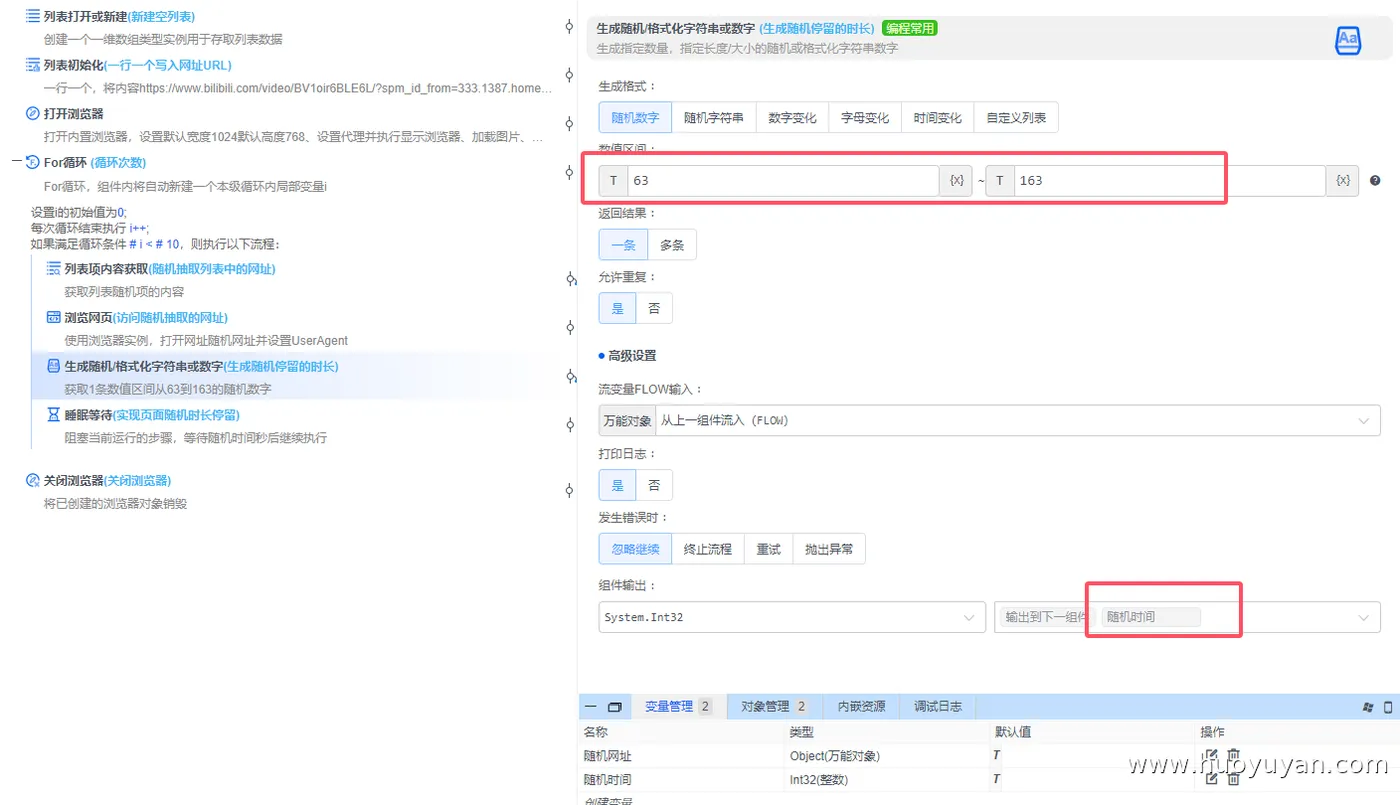This screenshot has width=1400, height=805.
Task: Click the connector node beside 列表打开或新建 step
Action: [569, 27]
